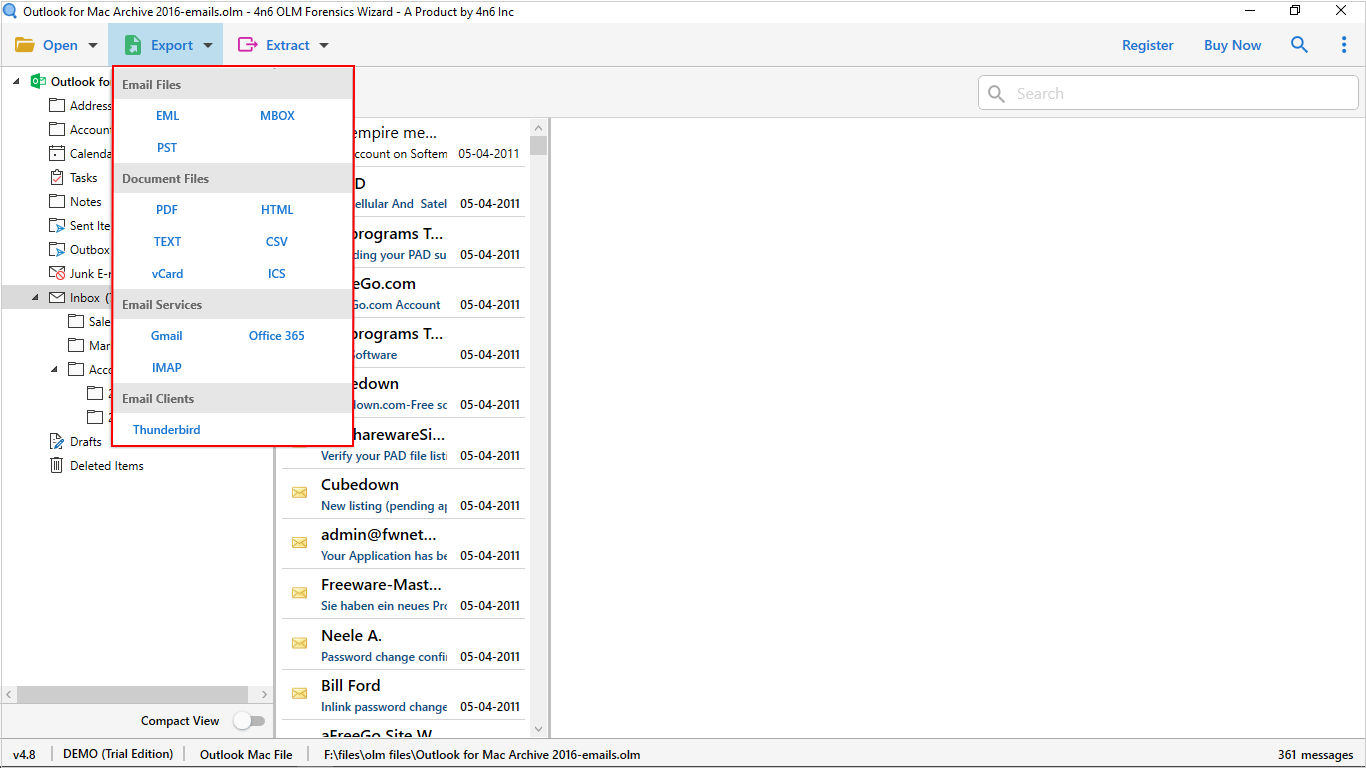Select the Notes folder icon
This screenshot has height=768, width=1366.
coord(57,201)
